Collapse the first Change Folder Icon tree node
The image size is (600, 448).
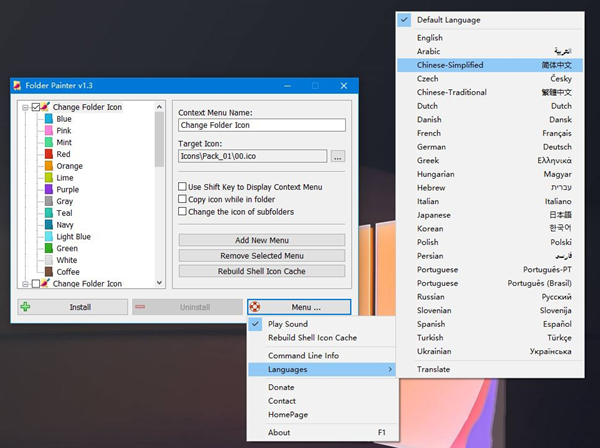tap(24, 107)
